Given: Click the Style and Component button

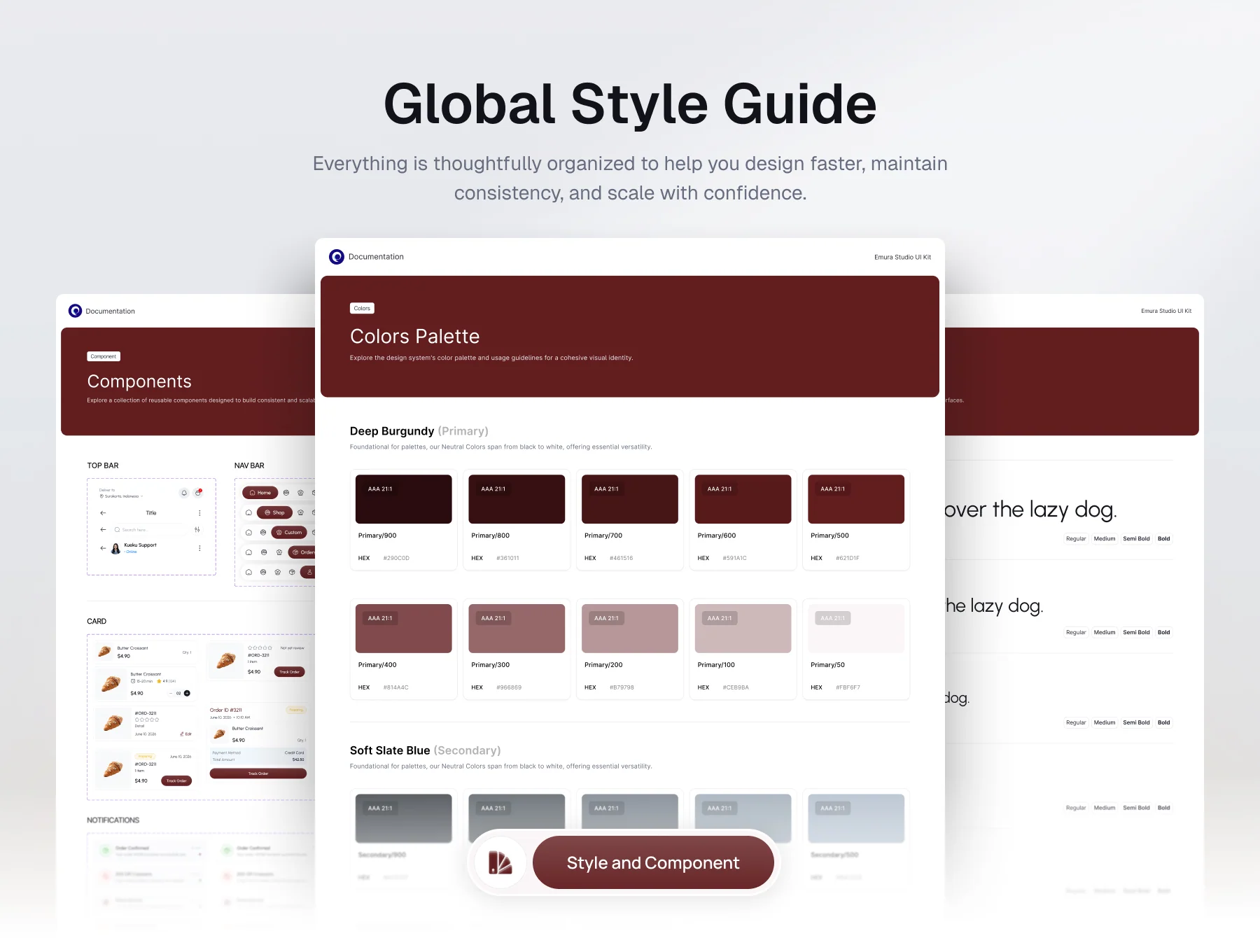Looking at the screenshot, I should [x=653, y=862].
